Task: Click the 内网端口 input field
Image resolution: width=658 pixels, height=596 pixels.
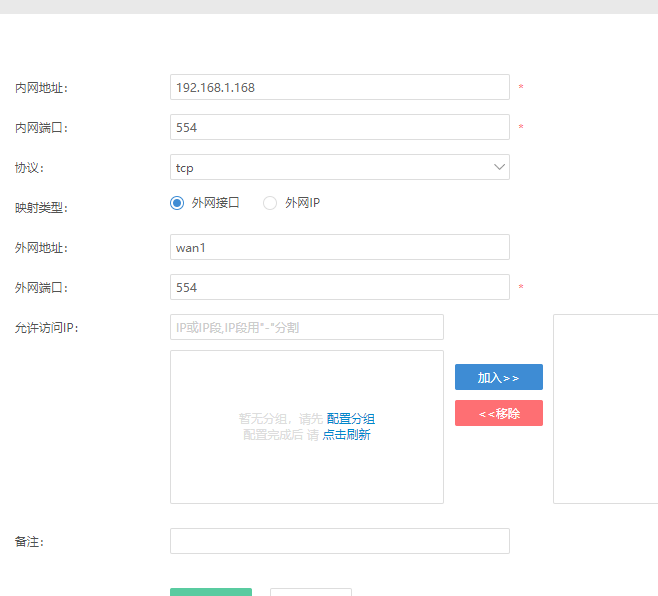Action: click(x=339, y=127)
